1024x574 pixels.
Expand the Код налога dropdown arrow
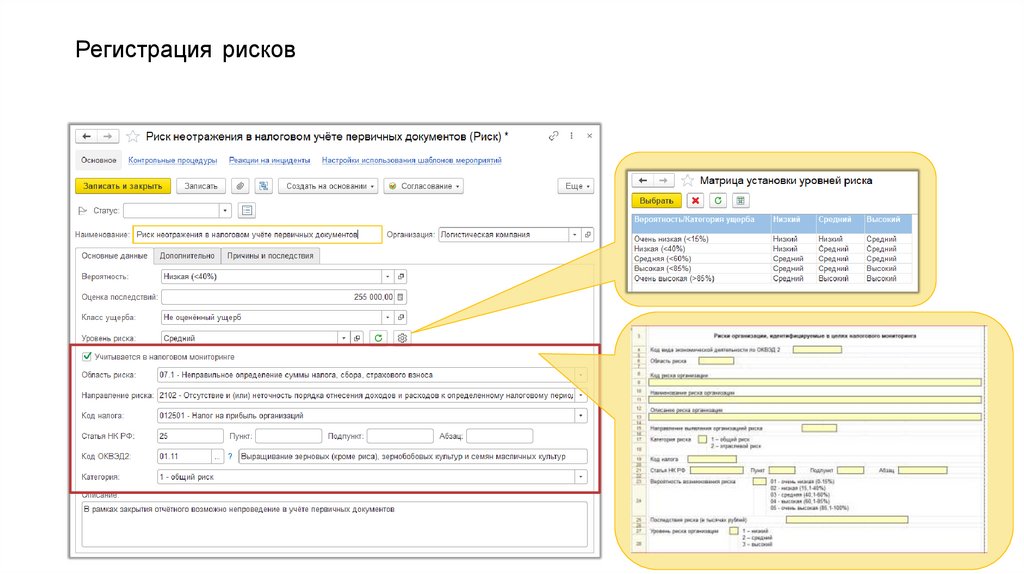point(581,415)
